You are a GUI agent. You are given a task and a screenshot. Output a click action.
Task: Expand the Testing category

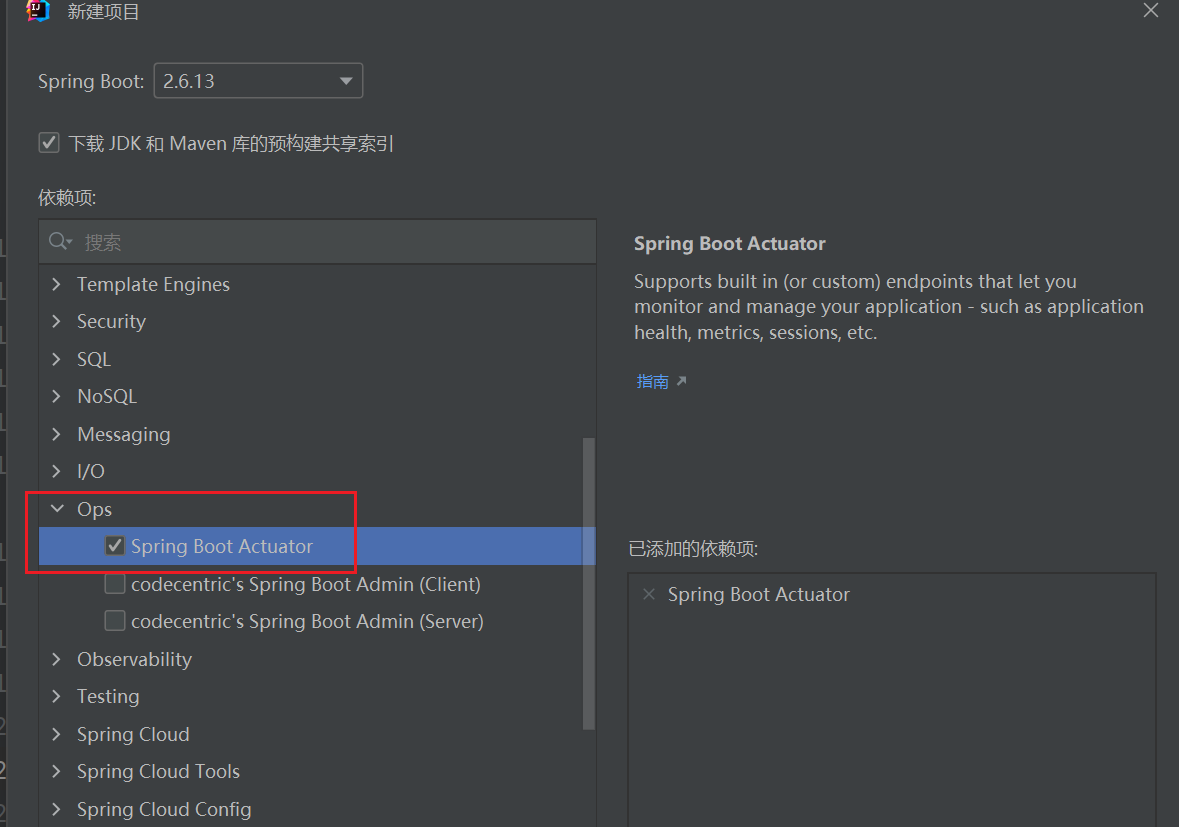pos(56,696)
